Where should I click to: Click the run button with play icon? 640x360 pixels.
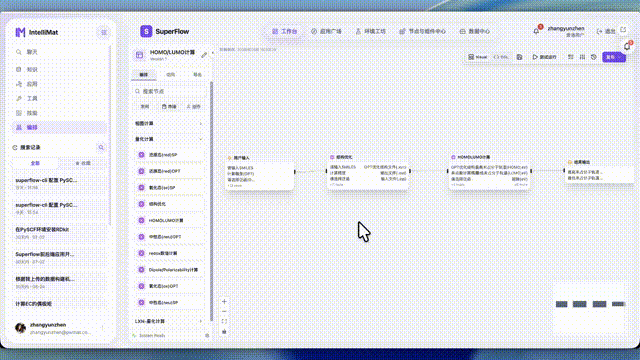[544, 57]
